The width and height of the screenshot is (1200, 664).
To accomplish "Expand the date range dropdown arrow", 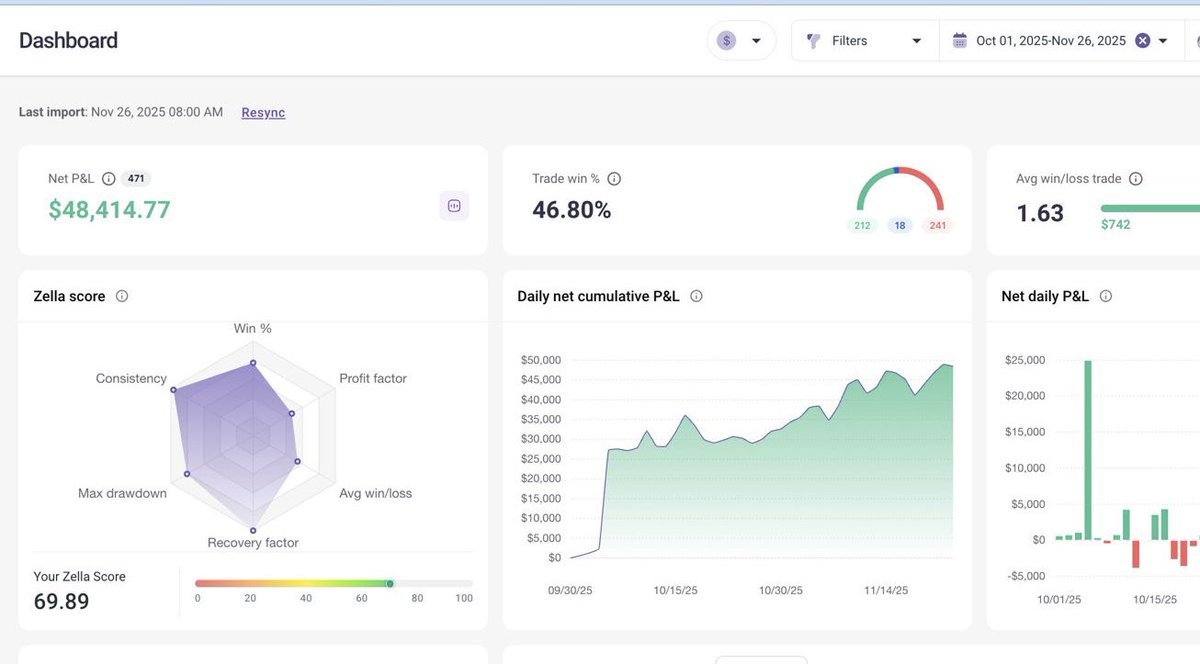I will [1163, 41].
